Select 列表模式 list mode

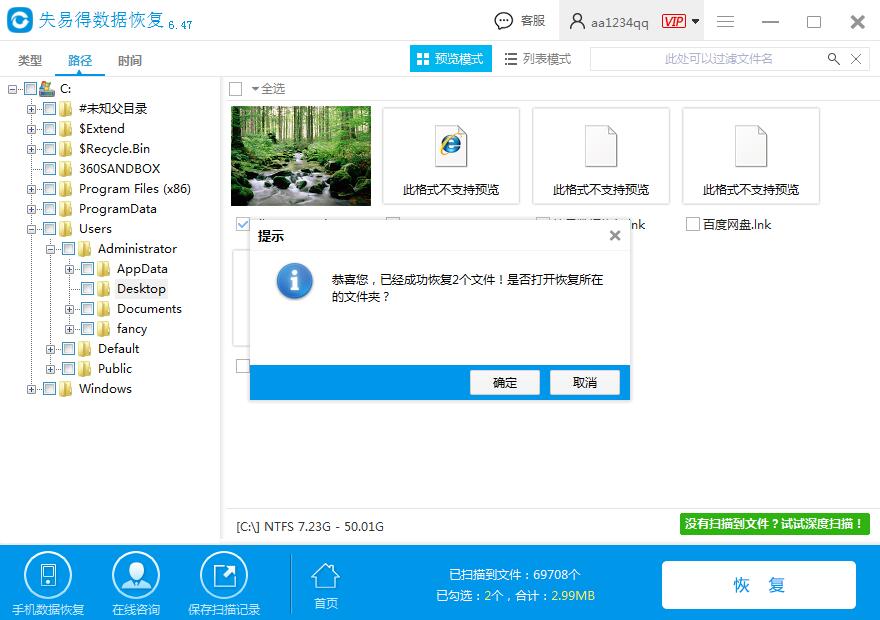coord(538,59)
